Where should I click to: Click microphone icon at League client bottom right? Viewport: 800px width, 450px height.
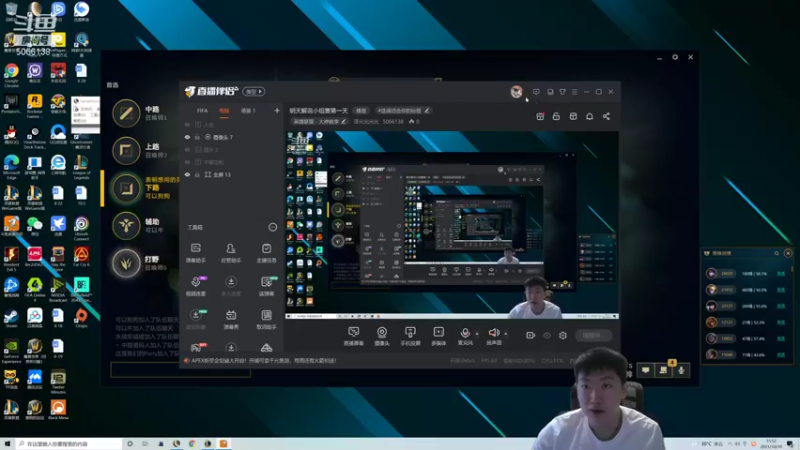(x=681, y=370)
